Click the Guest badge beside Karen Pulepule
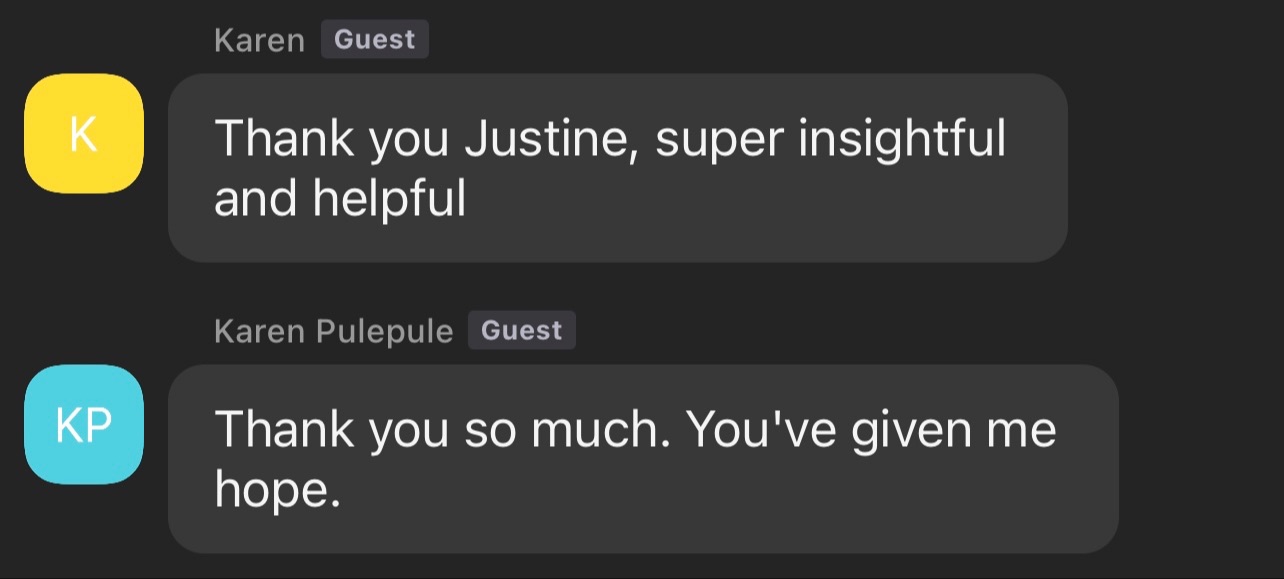1284x579 pixels. click(x=521, y=331)
